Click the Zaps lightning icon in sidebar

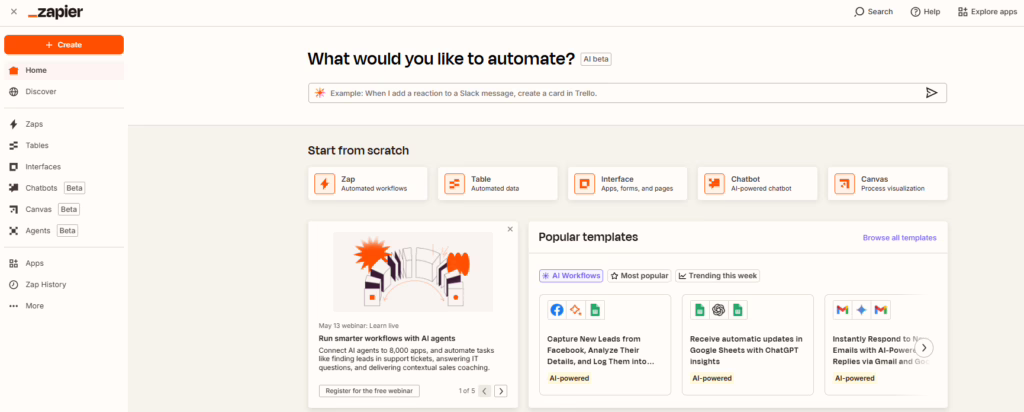(14, 124)
